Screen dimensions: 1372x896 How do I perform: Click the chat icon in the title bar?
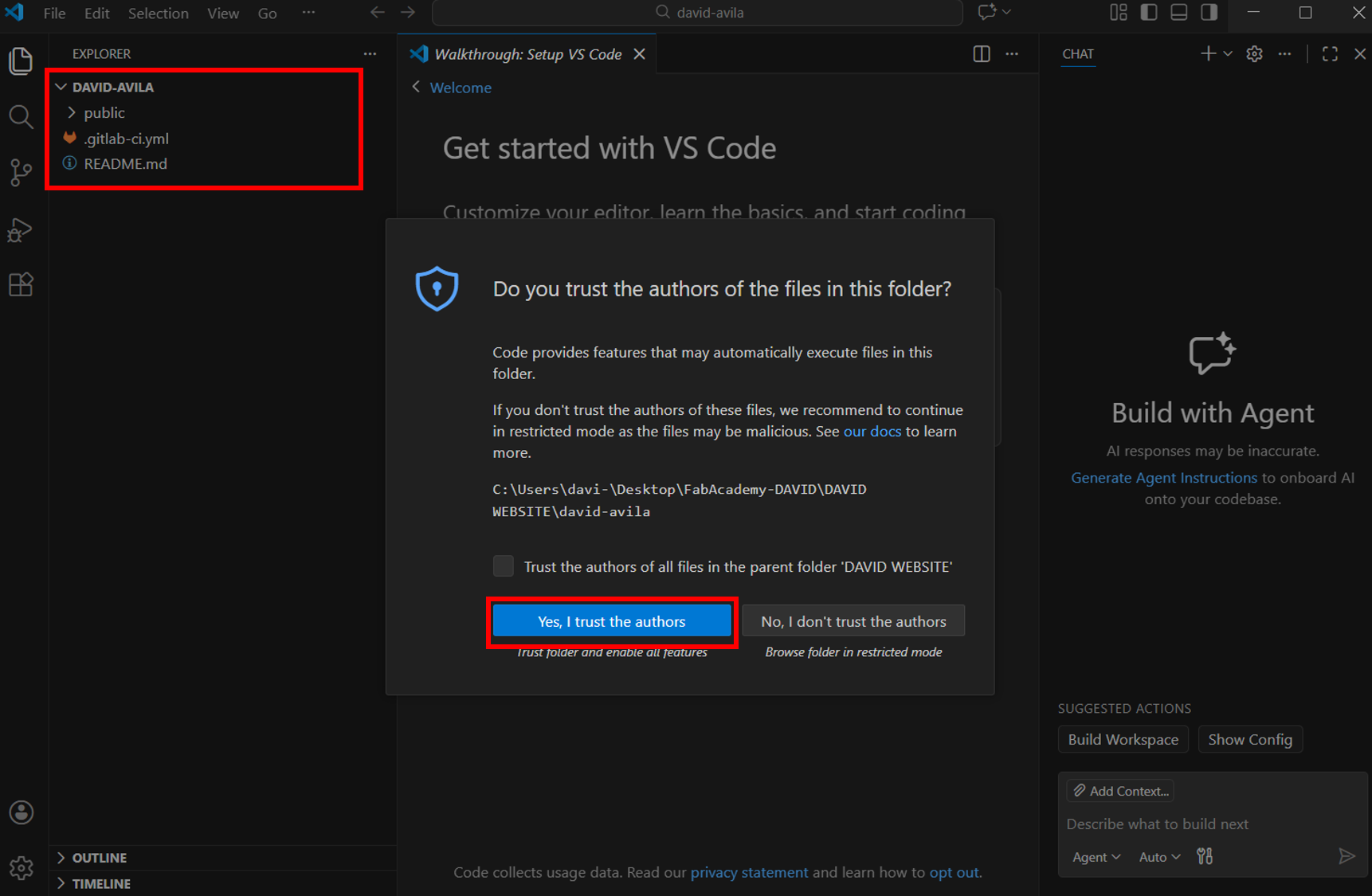tap(987, 12)
